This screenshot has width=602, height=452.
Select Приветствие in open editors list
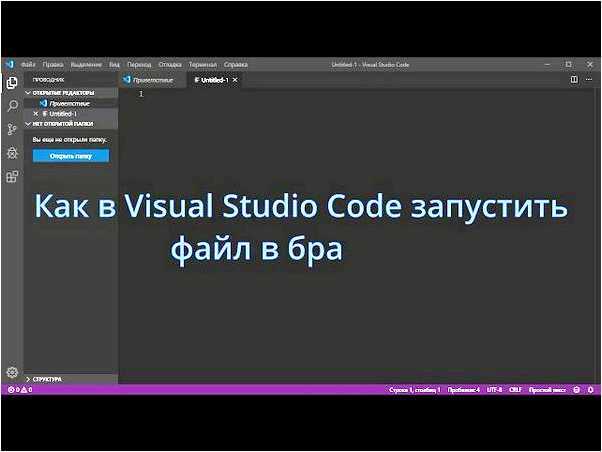point(71,103)
